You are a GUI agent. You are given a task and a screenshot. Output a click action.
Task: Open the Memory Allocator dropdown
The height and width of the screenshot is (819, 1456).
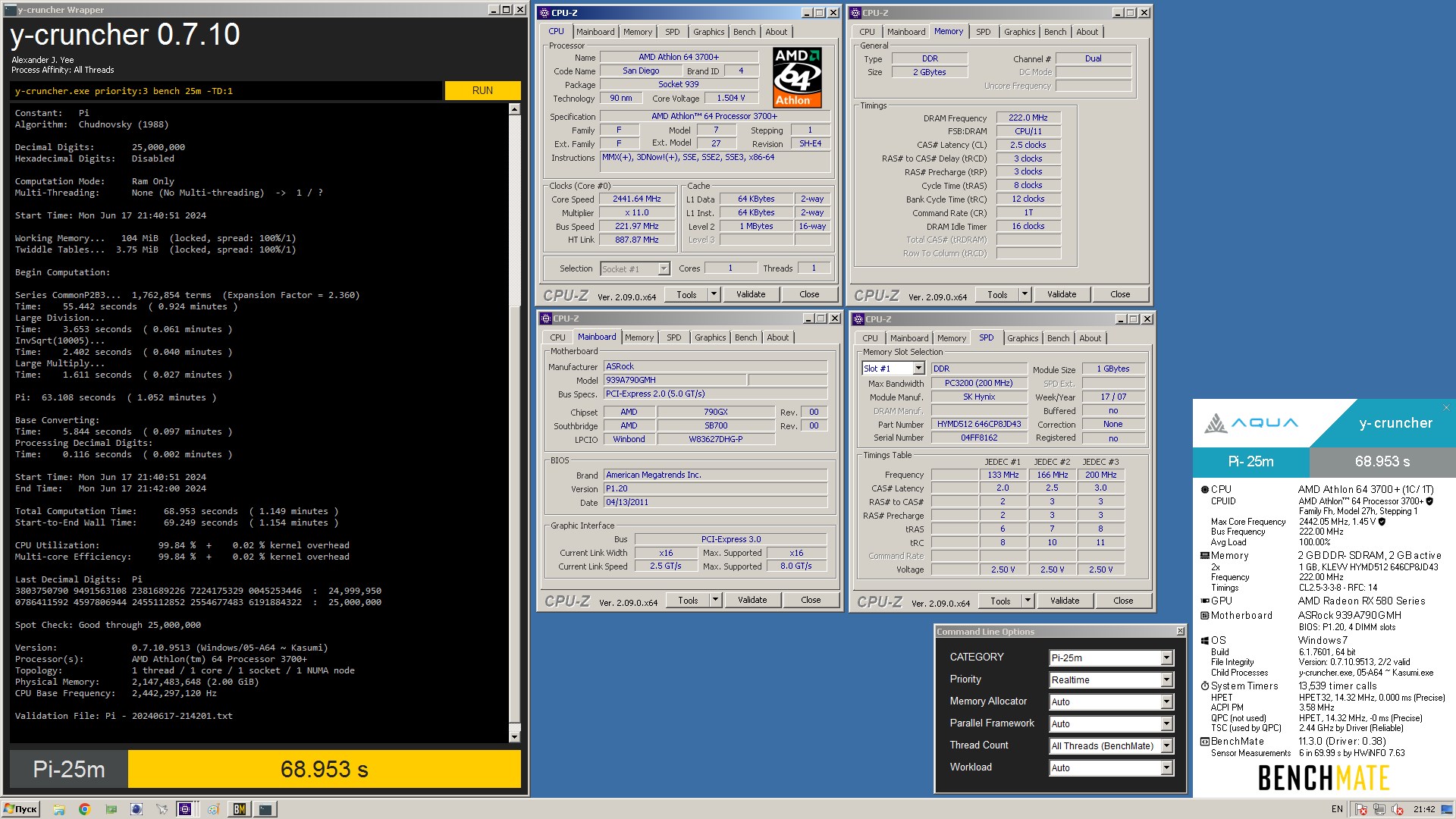[1166, 702]
